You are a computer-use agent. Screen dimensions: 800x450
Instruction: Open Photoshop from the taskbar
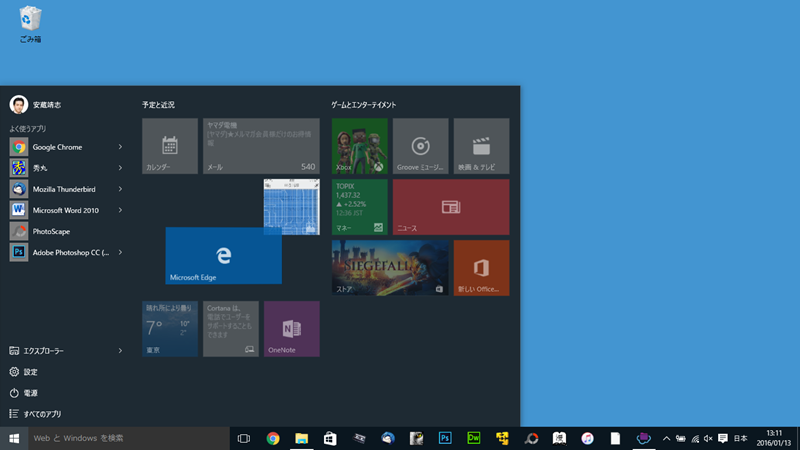[x=446, y=438]
